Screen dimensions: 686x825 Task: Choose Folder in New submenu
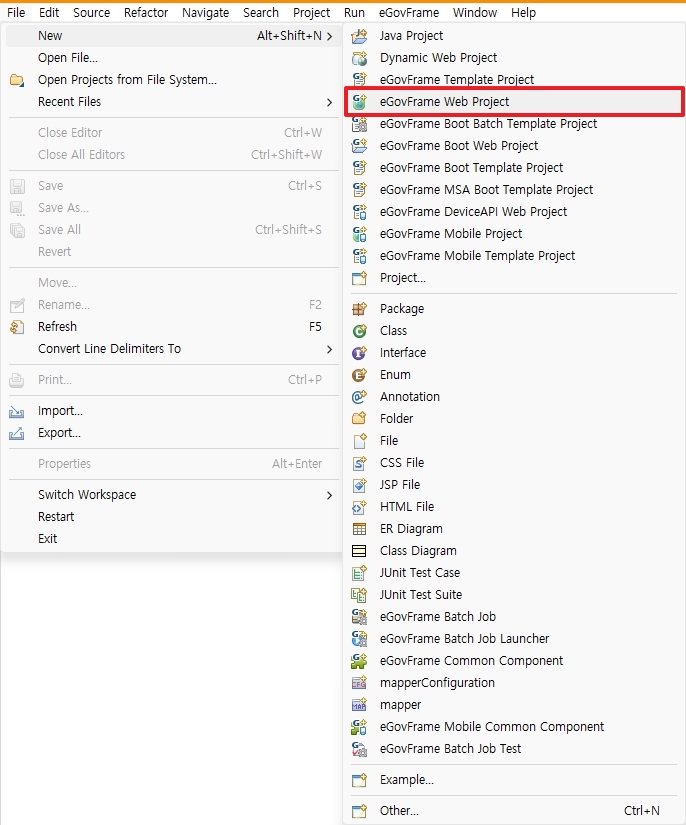(514, 419)
